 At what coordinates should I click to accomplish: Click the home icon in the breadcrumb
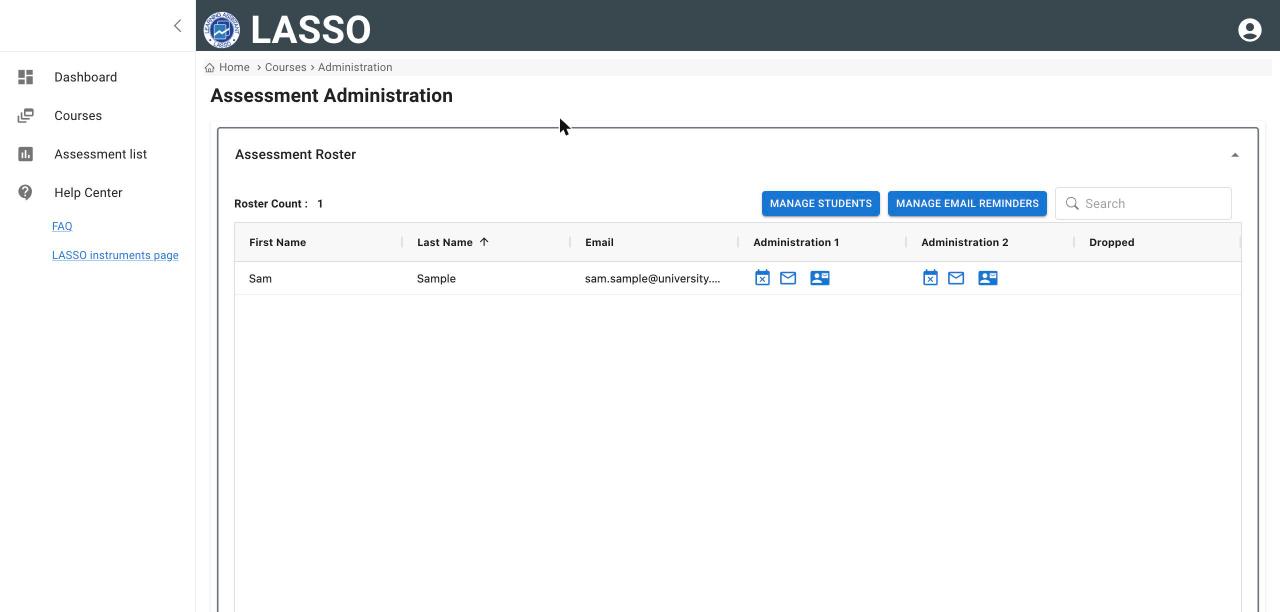210,68
